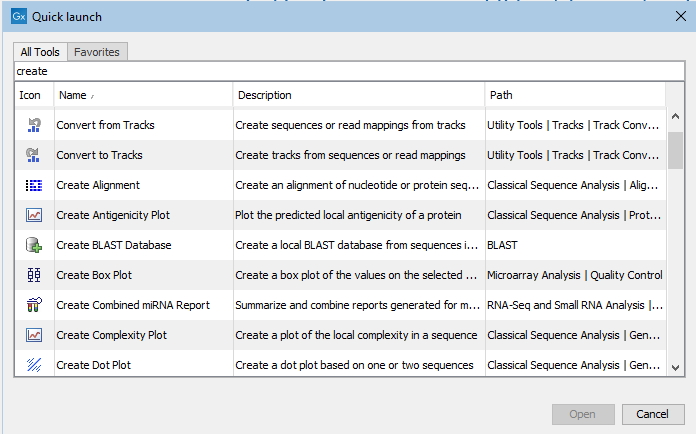Select the Create Combined miRNA Report icon

tap(34, 305)
